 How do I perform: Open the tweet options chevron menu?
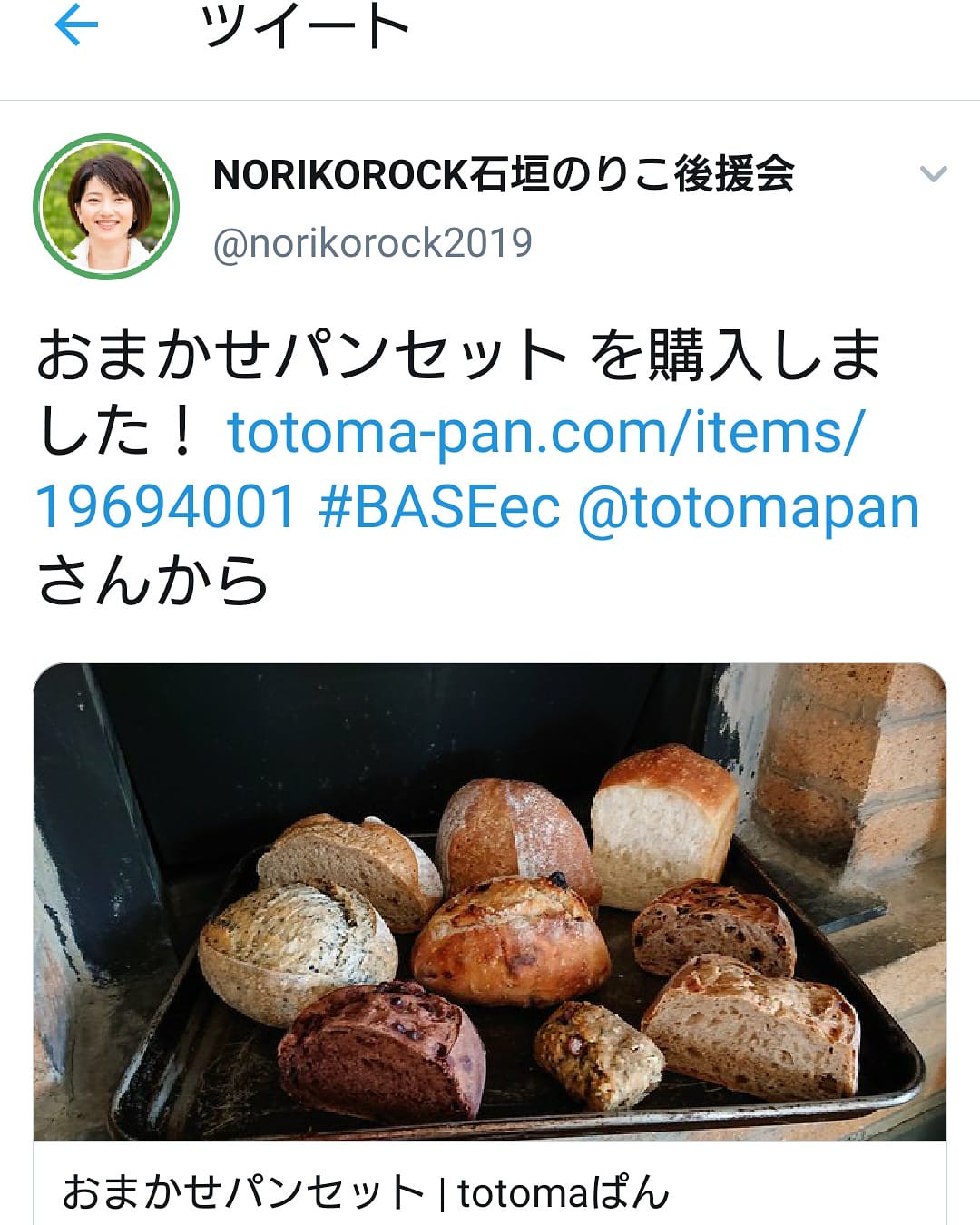click(934, 173)
